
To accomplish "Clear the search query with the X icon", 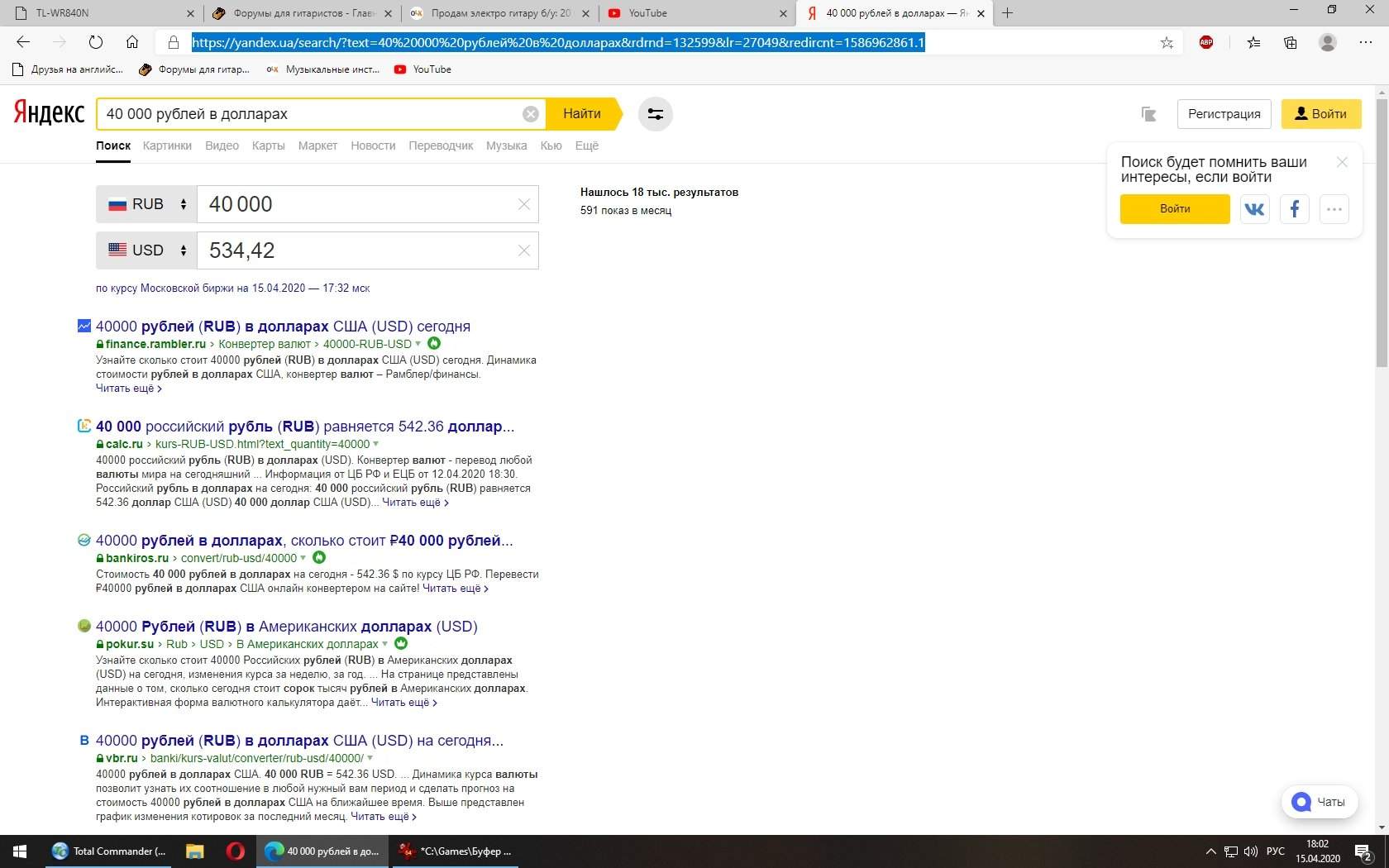I will (531, 114).
